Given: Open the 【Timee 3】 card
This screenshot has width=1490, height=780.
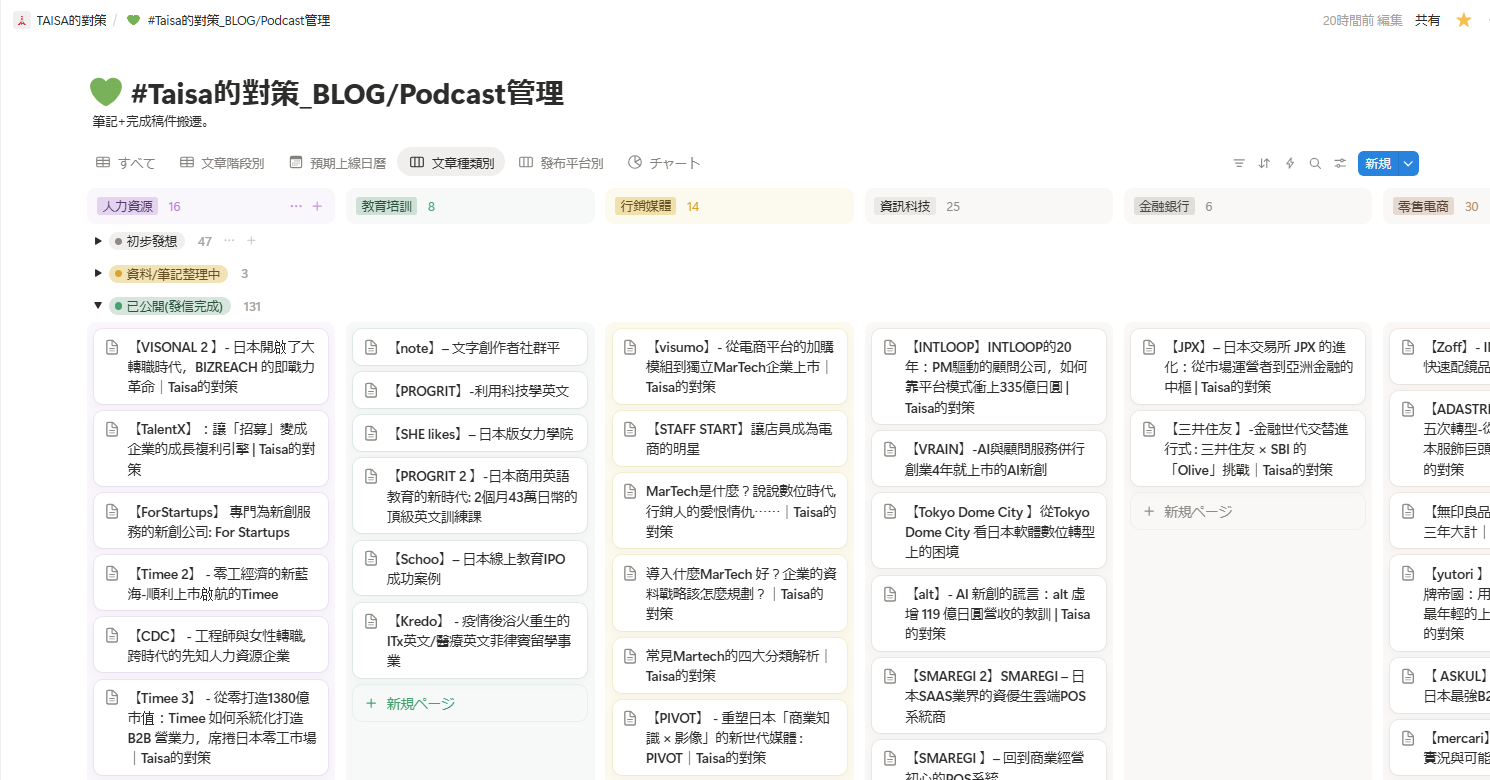Looking at the screenshot, I should click(211, 726).
